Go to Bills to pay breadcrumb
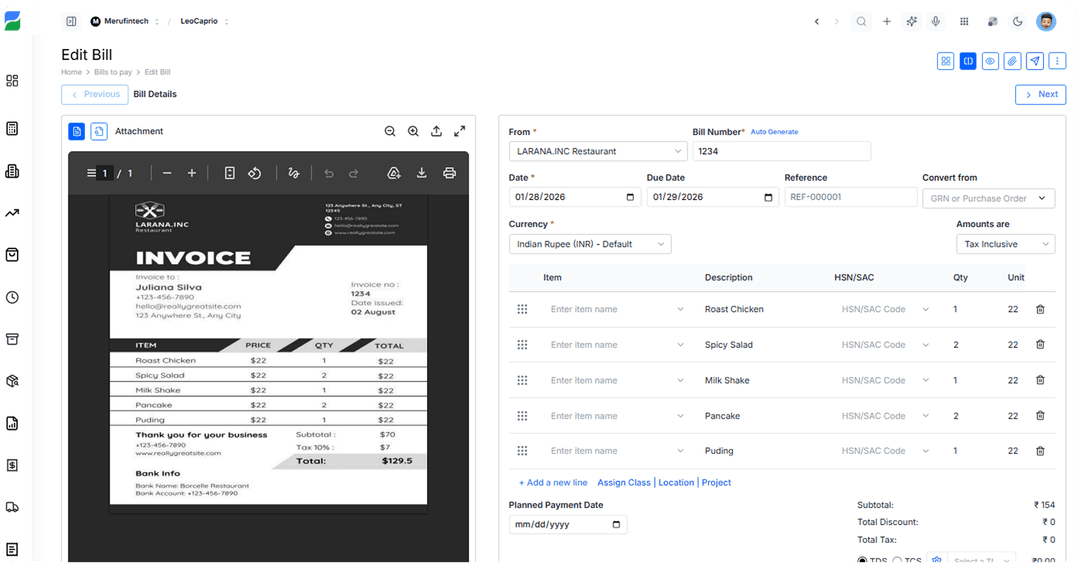This screenshot has height=564, width=1080. [x=113, y=72]
